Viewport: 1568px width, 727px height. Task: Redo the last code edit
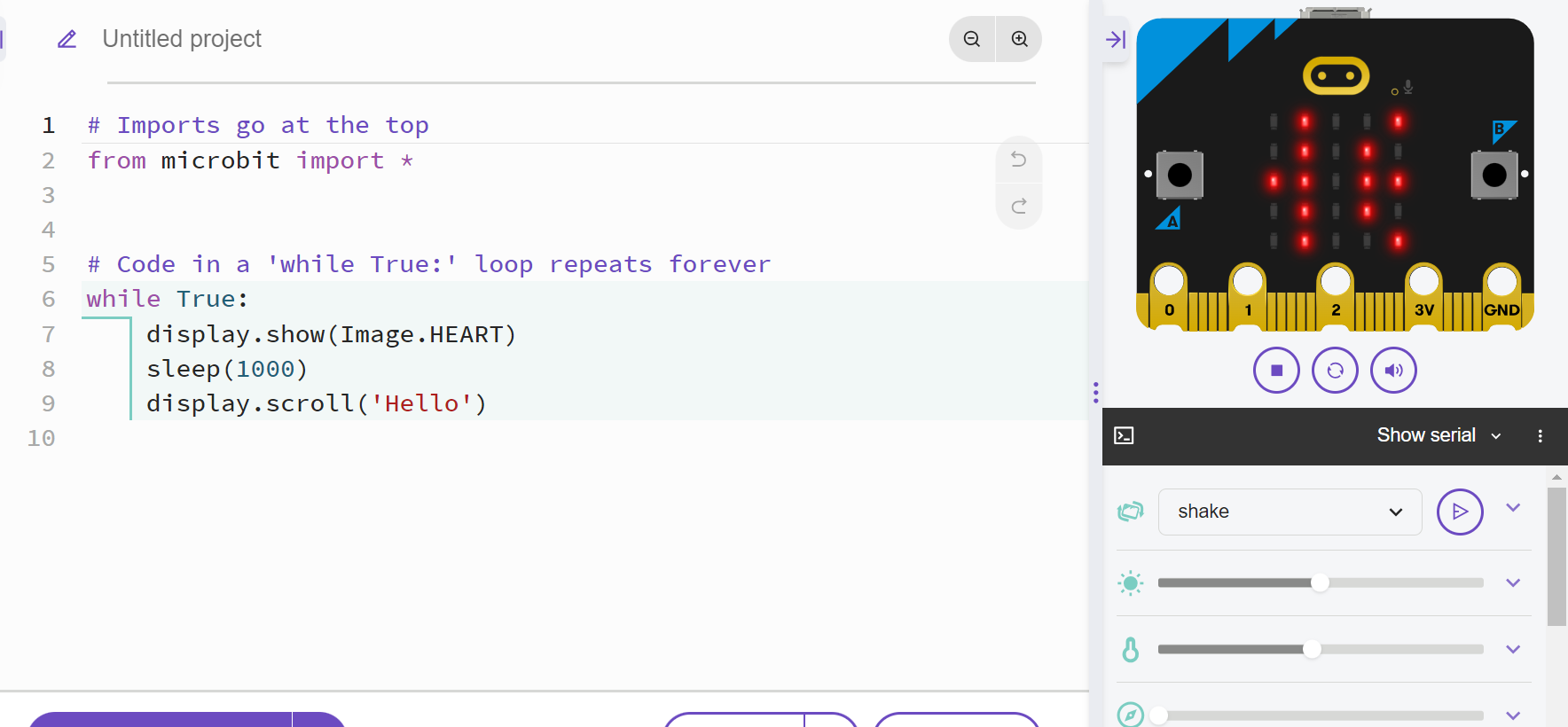coord(1019,206)
